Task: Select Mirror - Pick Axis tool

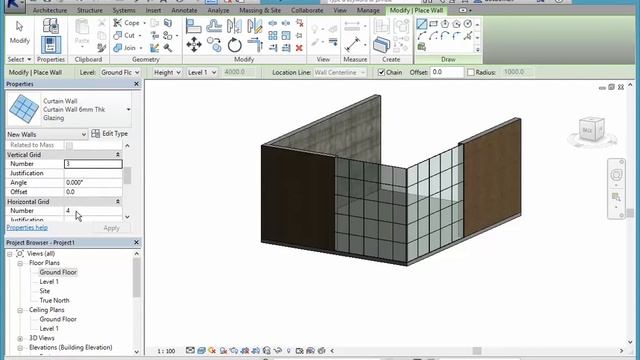Action: click(x=234, y=26)
